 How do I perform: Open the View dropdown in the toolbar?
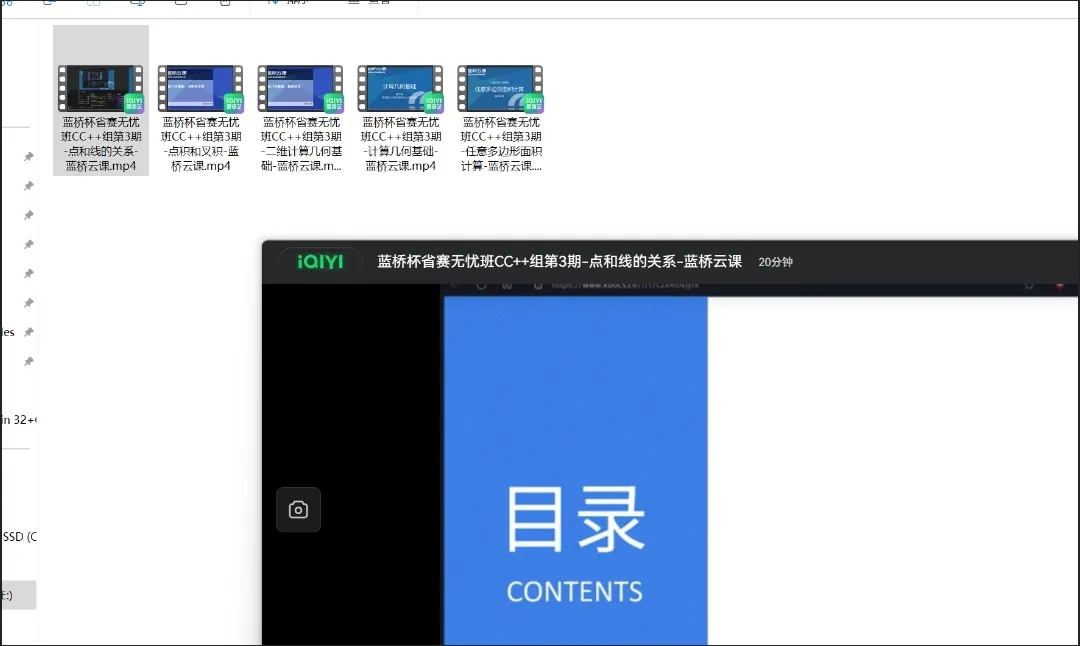click(x=372, y=4)
